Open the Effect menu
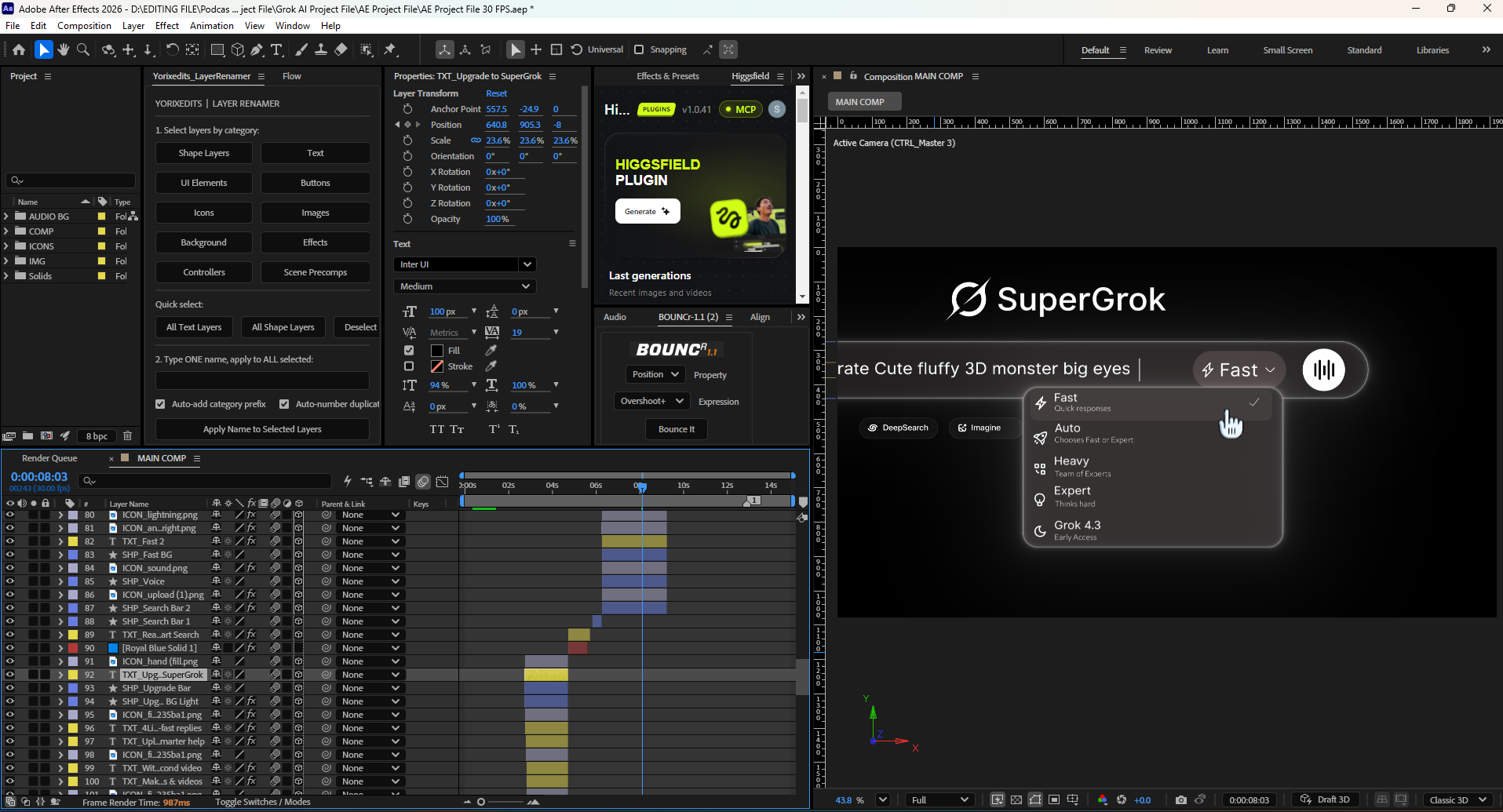The image size is (1503, 812). (x=167, y=26)
